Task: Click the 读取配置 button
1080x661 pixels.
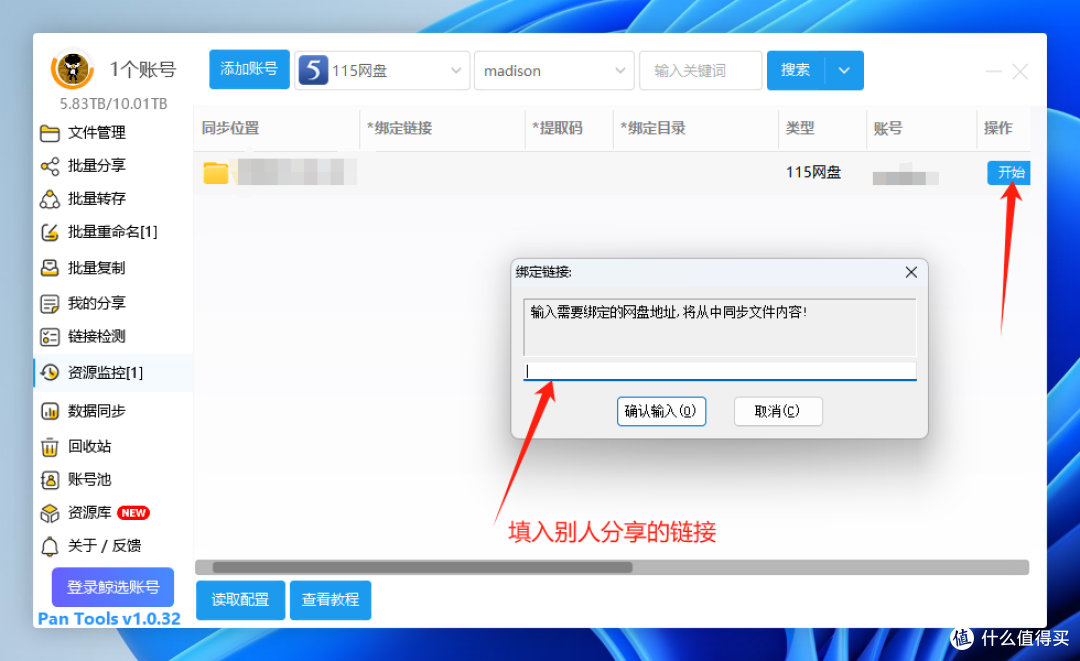Action: click(x=240, y=600)
